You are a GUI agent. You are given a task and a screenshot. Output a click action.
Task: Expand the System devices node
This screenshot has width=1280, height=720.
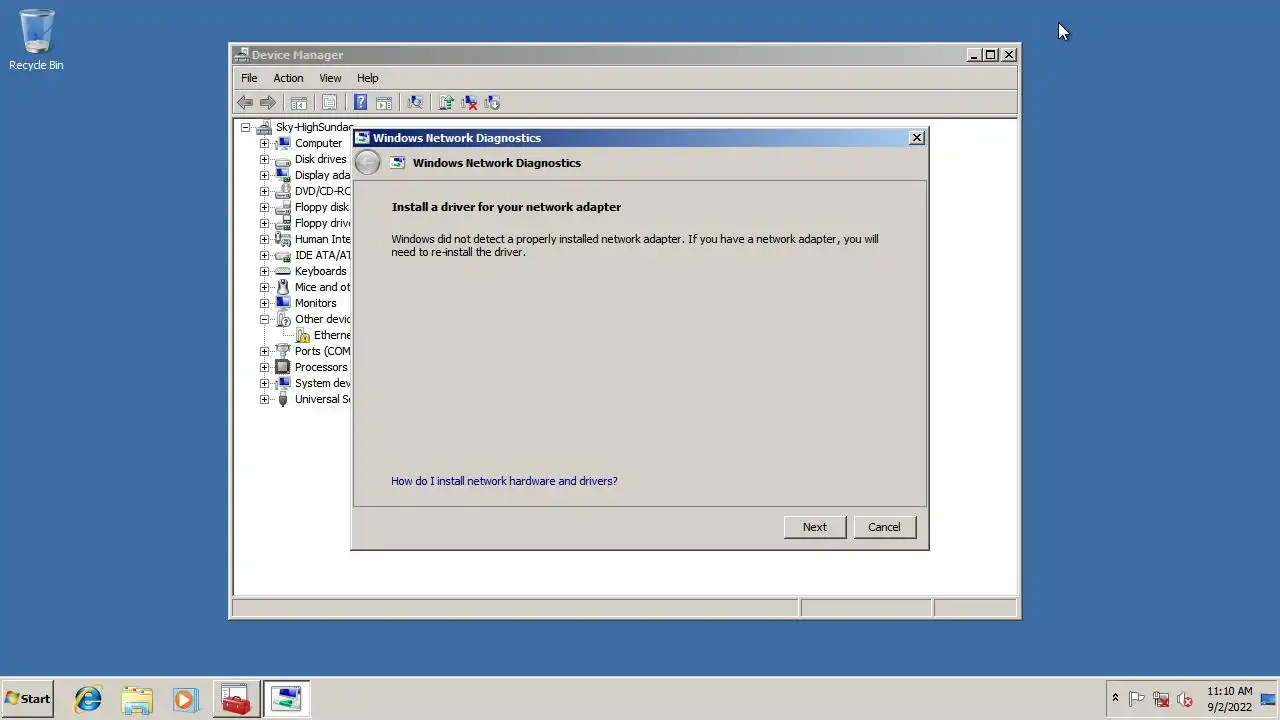[x=264, y=383]
